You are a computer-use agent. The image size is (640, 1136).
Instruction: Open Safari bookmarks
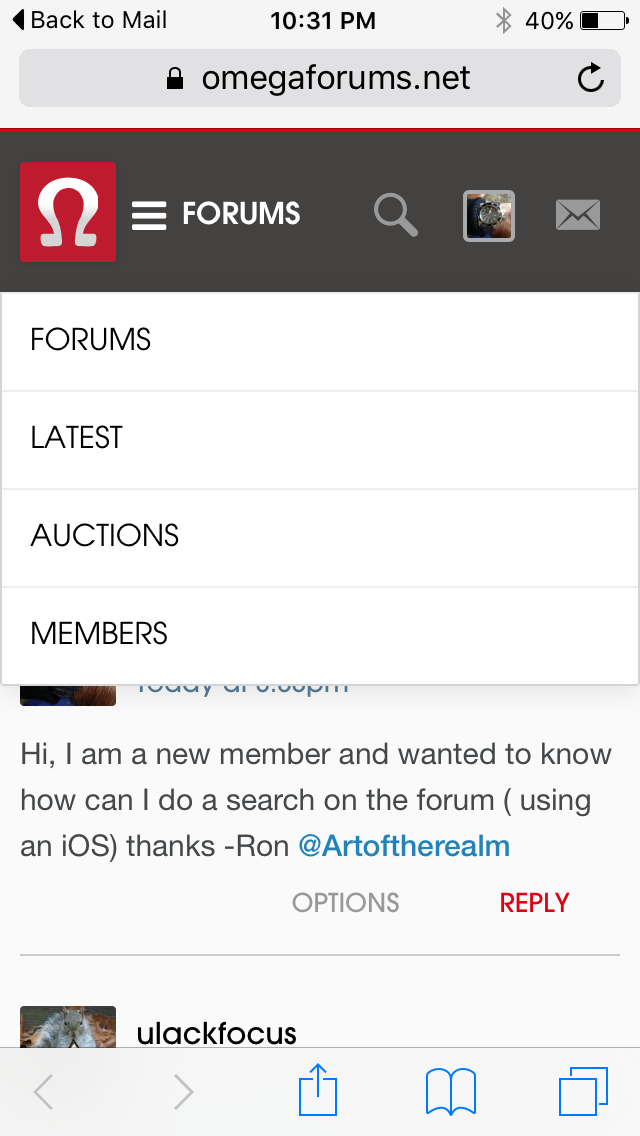point(450,1091)
